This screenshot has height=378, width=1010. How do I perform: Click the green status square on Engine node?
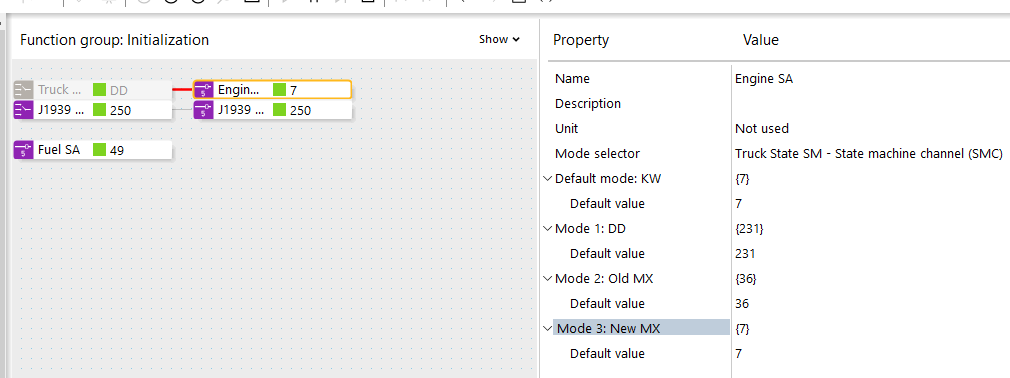[x=280, y=90]
